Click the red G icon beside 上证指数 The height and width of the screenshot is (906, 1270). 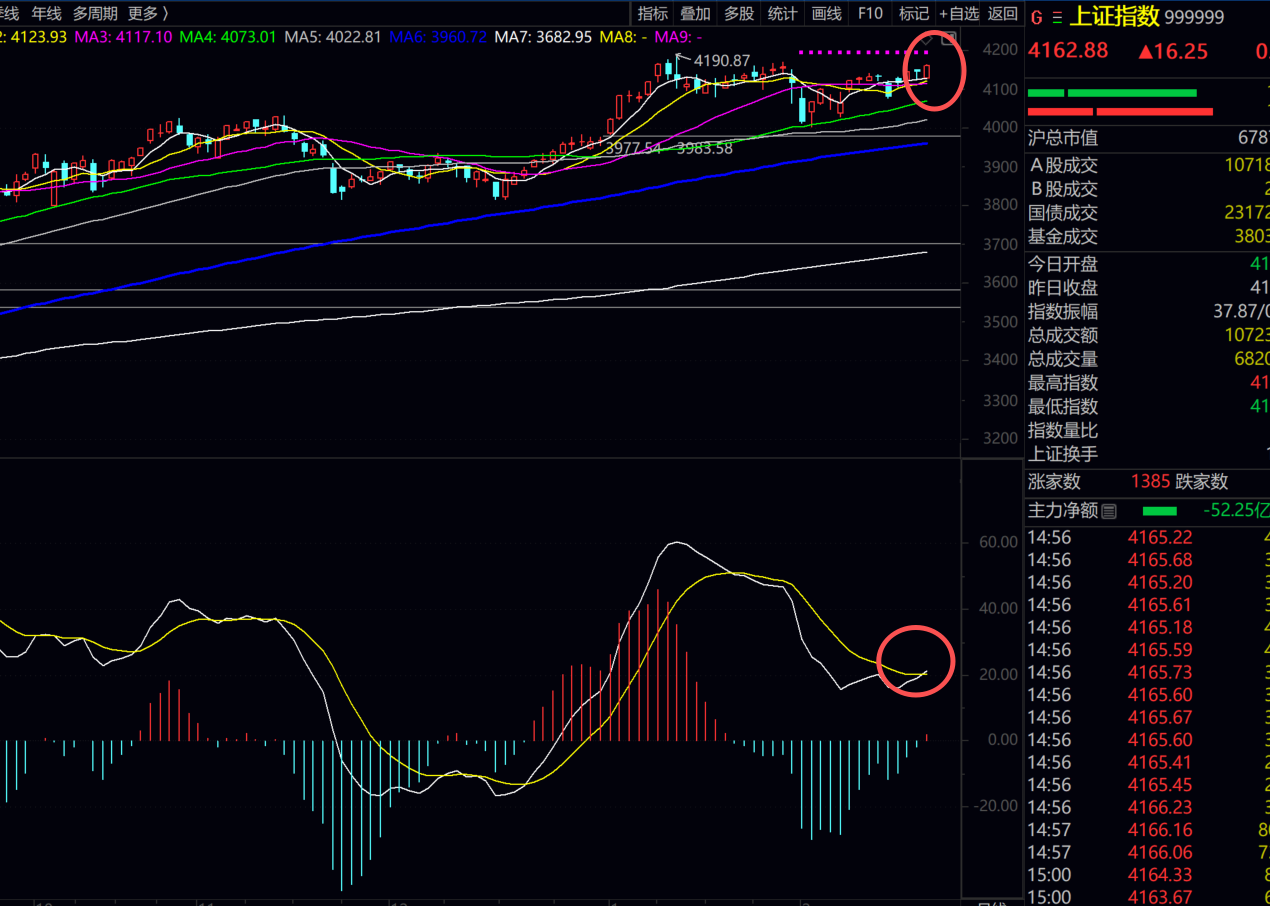1035,17
